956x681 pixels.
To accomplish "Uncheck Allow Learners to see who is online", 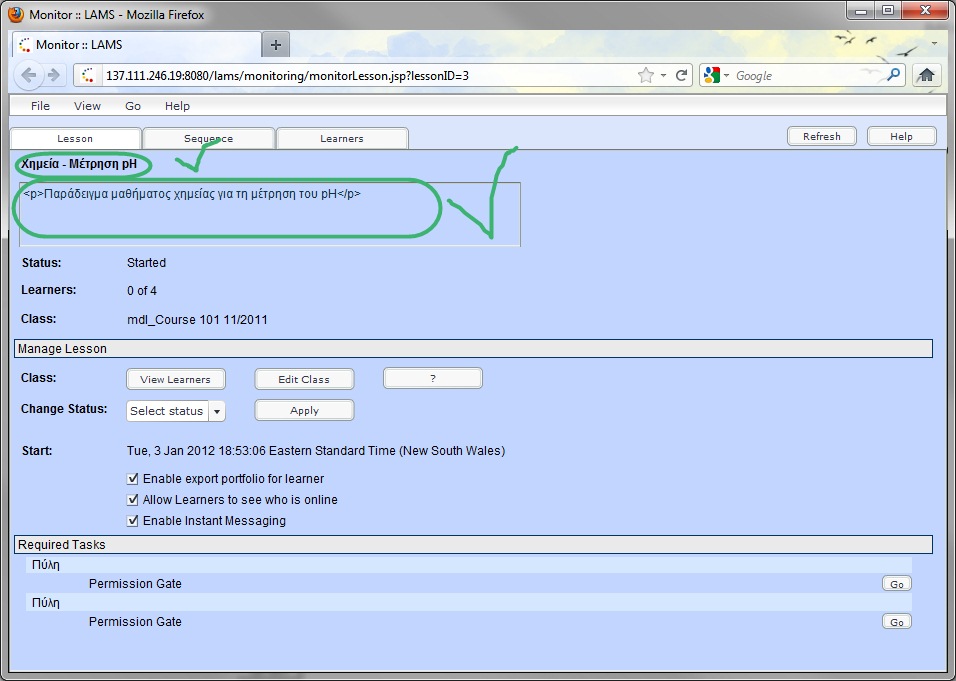I will click(x=133, y=500).
